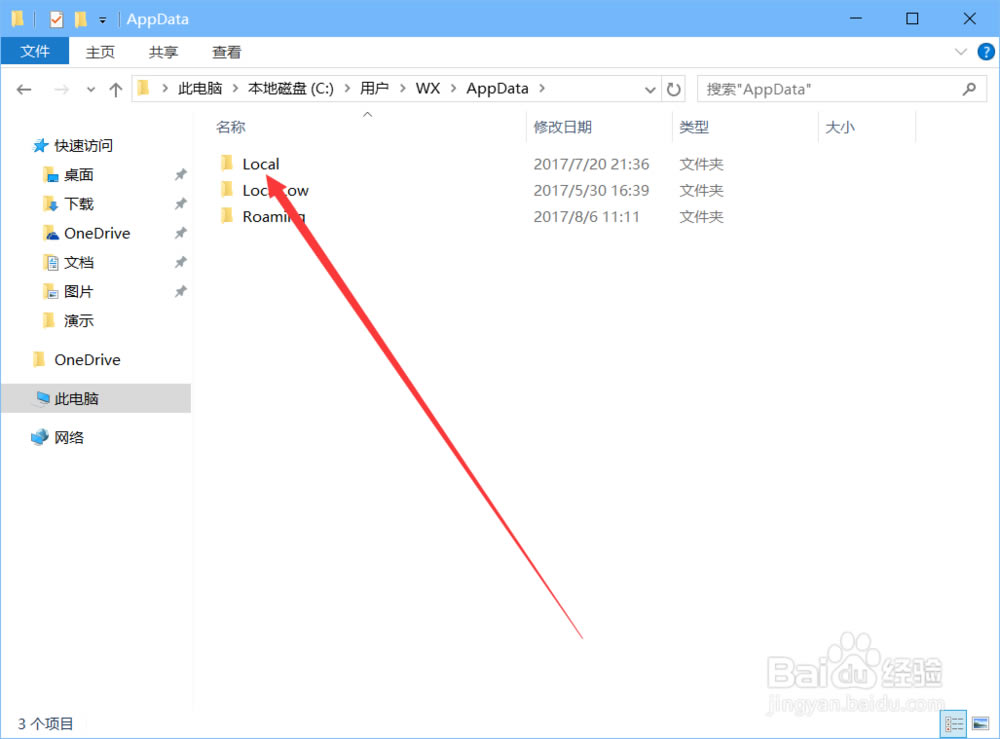
Task: Click the pin icon beside OneDrive
Action: pyautogui.click(x=180, y=233)
